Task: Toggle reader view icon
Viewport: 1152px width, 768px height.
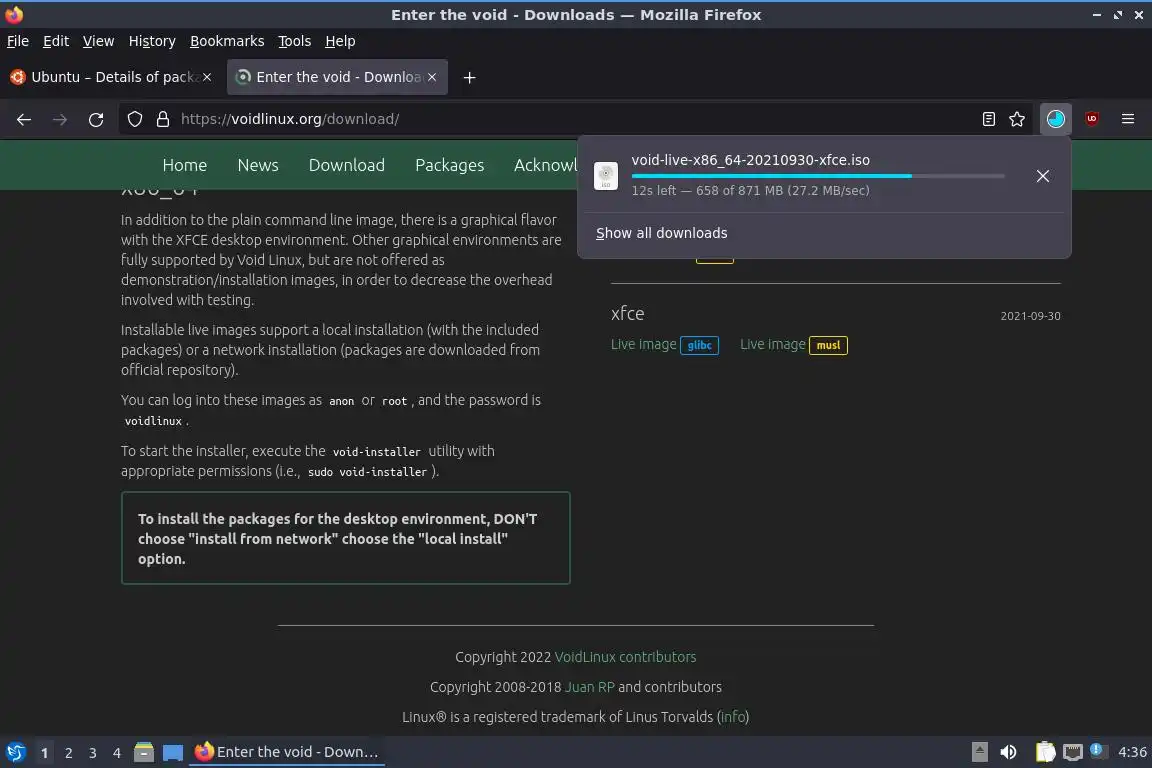Action: coord(989,119)
